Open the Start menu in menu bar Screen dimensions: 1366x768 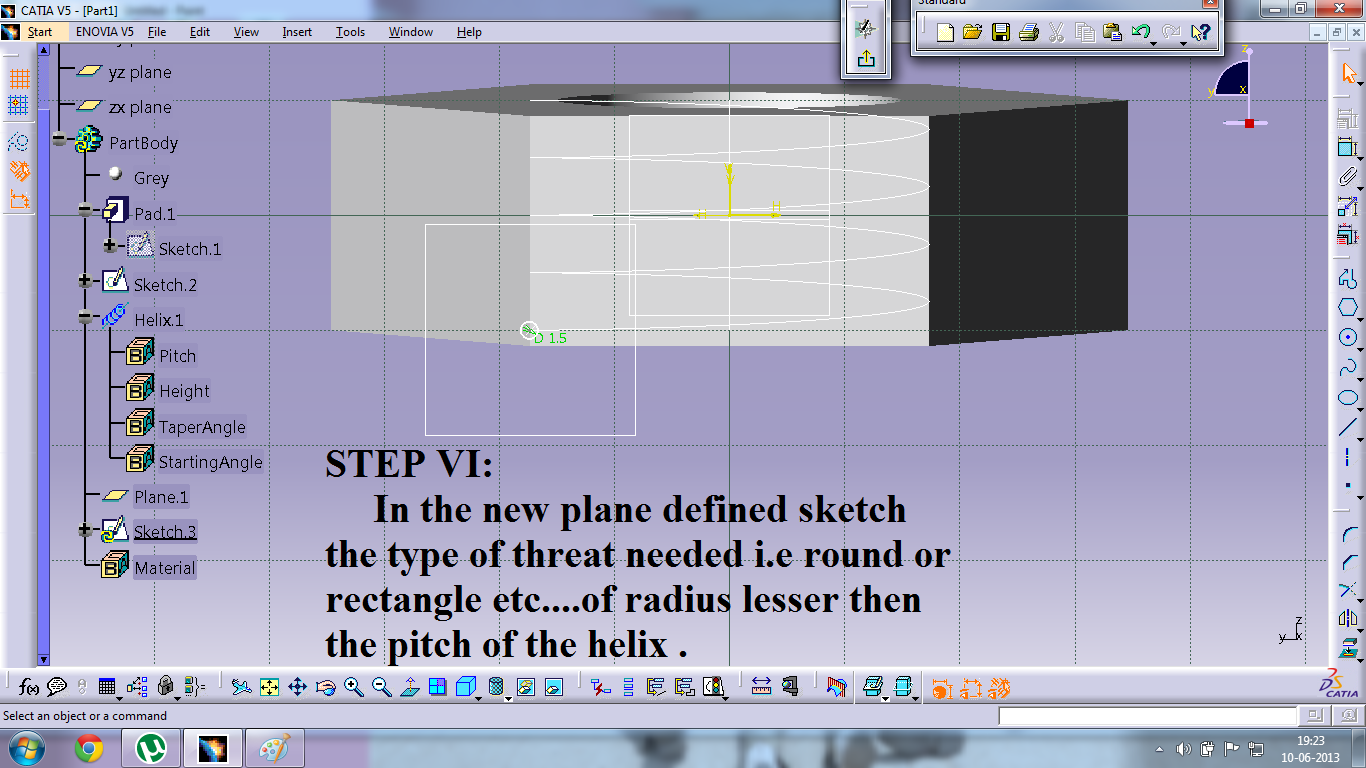click(40, 32)
